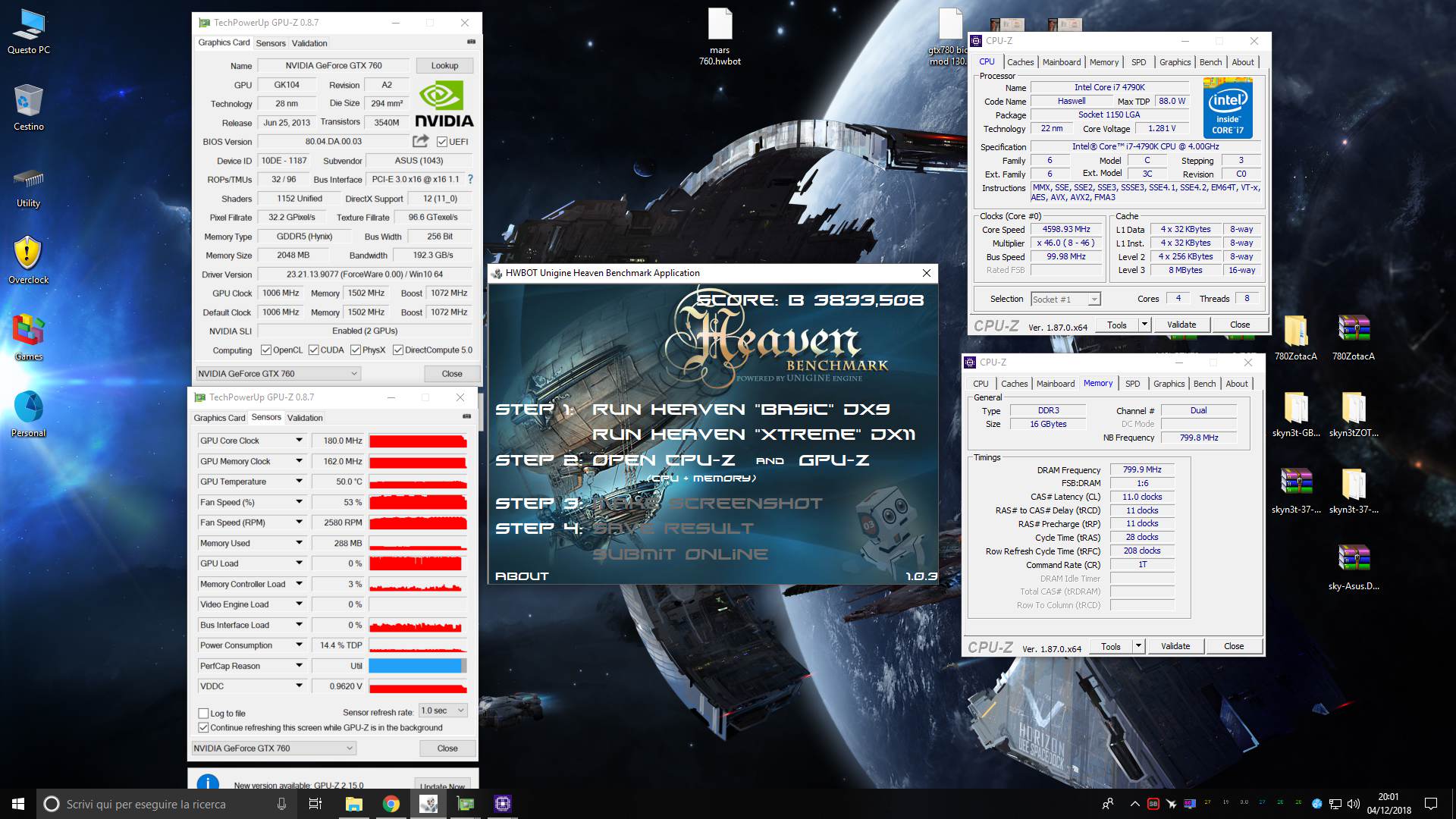Image resolution: width=1456 pixels, height=819 pixels.
Task: Open the GPU selector dropdown in Sensors window
Action: tap(274, 748)
